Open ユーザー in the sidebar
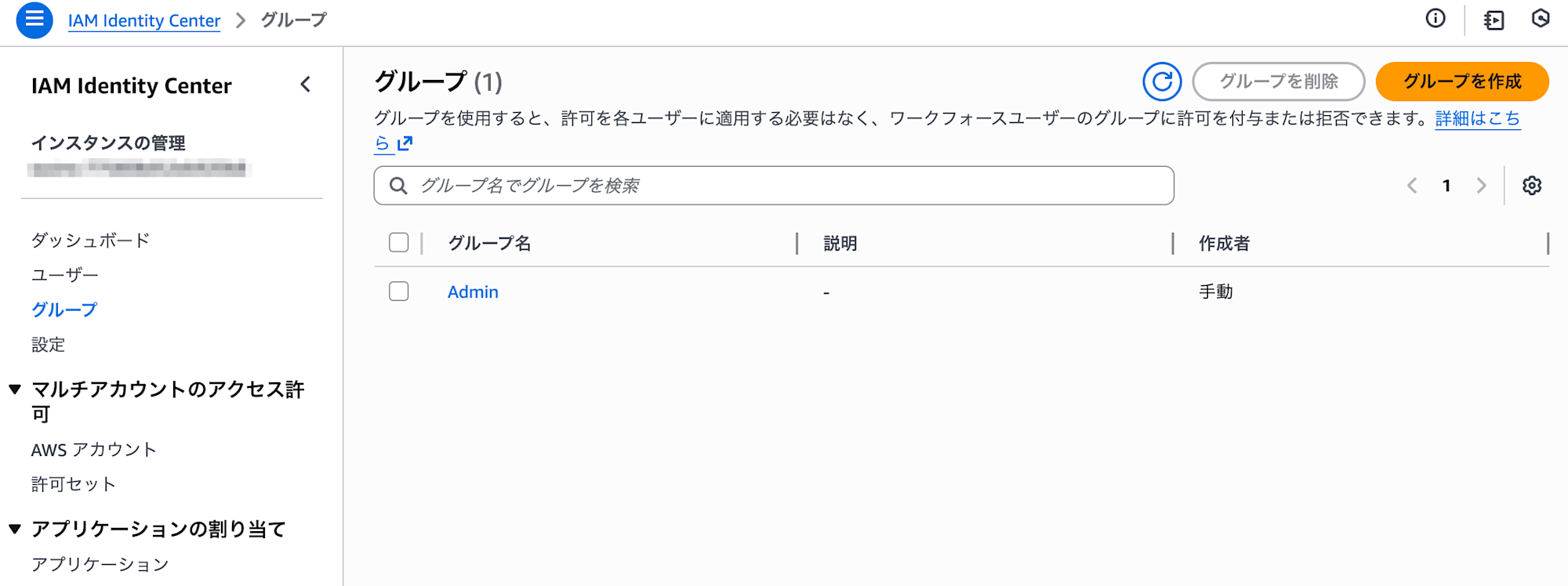Viewport: 1568px width, 586px height. tap(65, 275)
